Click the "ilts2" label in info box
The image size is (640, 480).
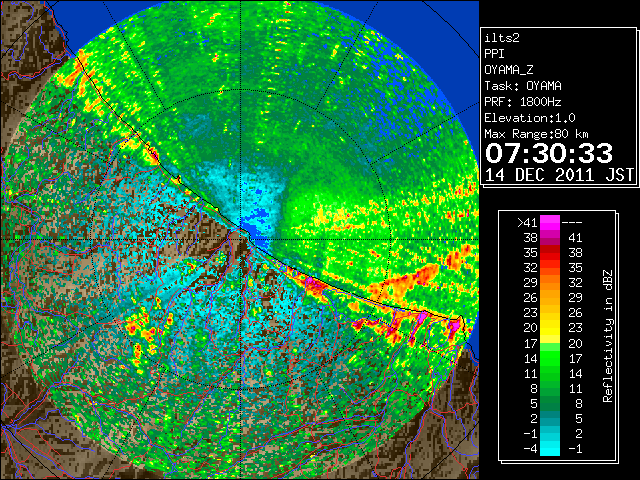pos(502,38)
